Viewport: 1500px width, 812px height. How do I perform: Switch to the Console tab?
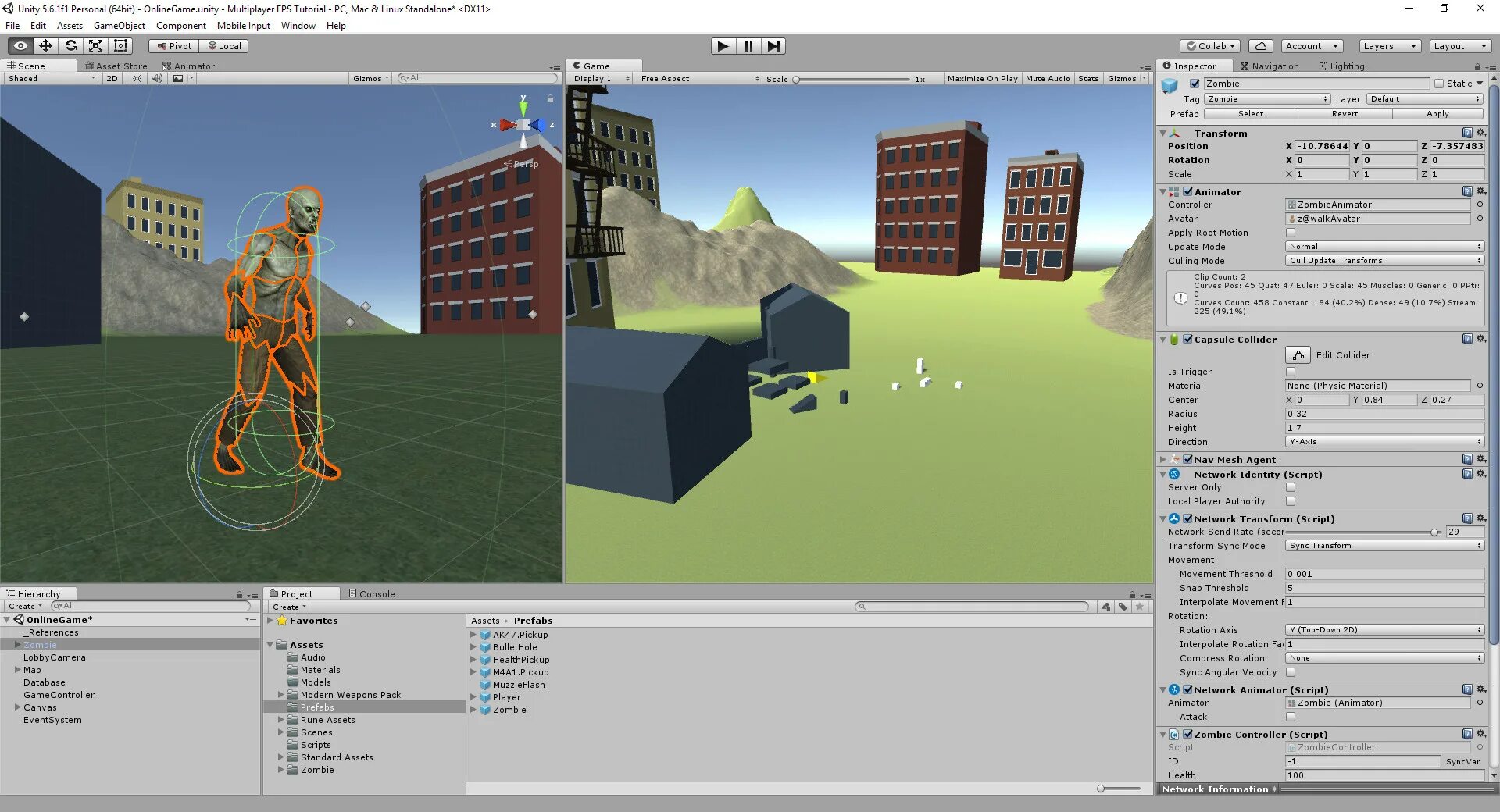coord(372,593)
